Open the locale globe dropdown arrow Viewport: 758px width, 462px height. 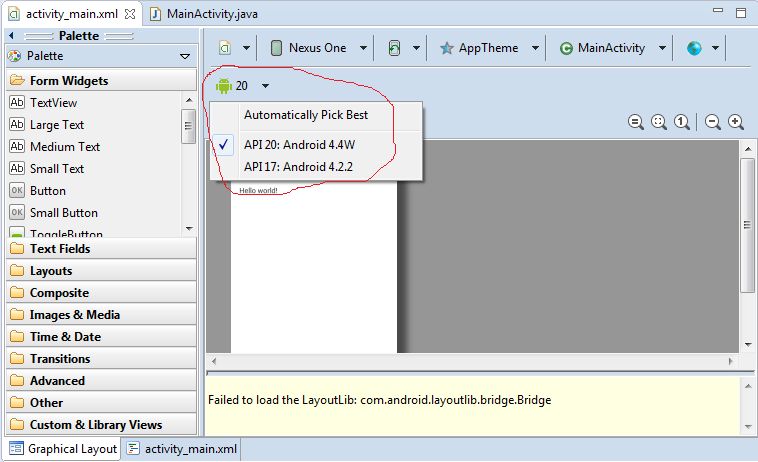[715, 48]
